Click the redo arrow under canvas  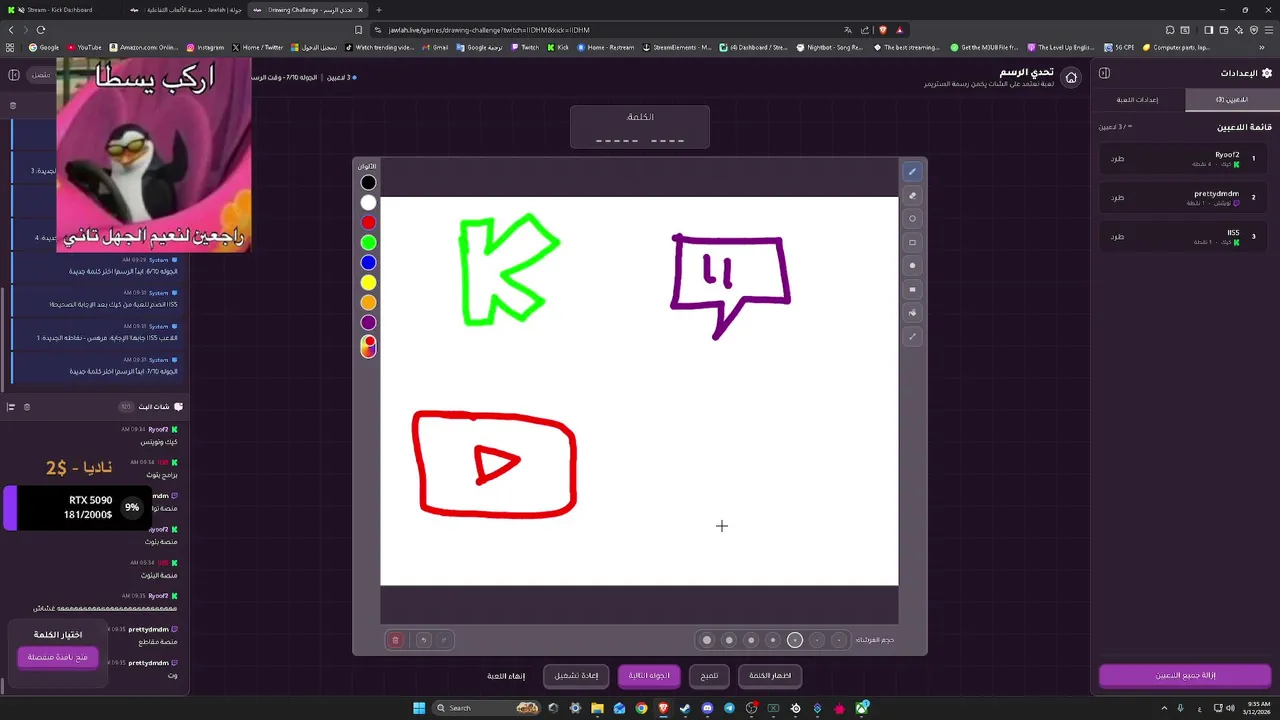click(x=443, y=640)
